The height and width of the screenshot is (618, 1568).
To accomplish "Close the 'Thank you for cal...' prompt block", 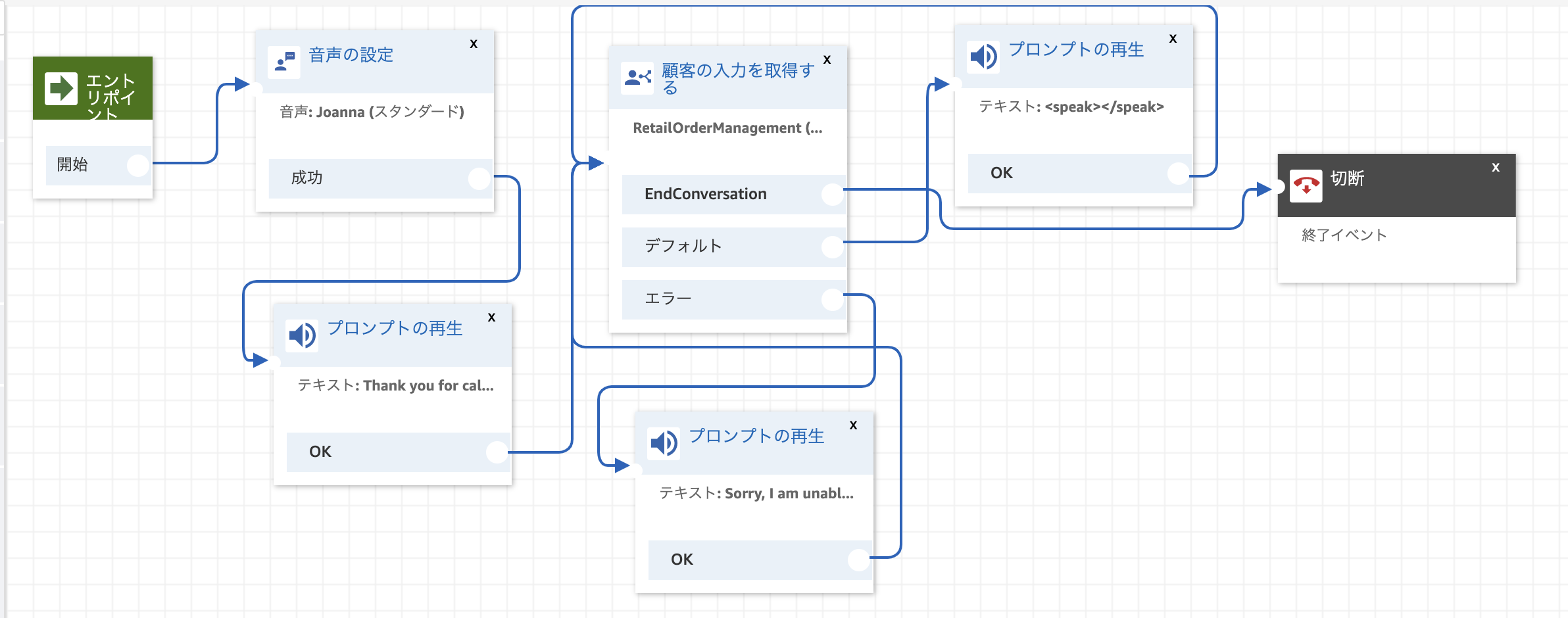I will point(491,318).
